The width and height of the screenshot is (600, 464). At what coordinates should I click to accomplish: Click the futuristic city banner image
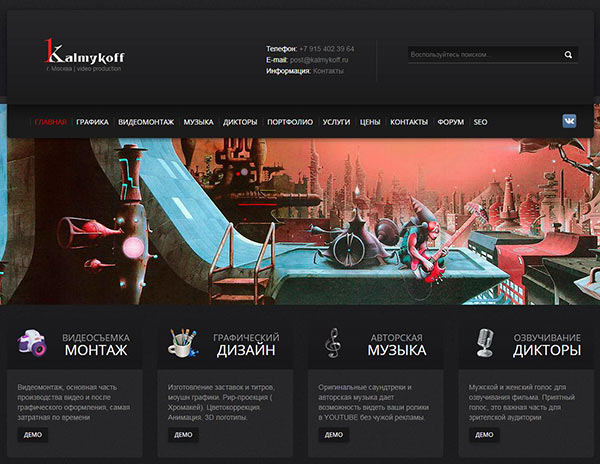tap(300, 221)
